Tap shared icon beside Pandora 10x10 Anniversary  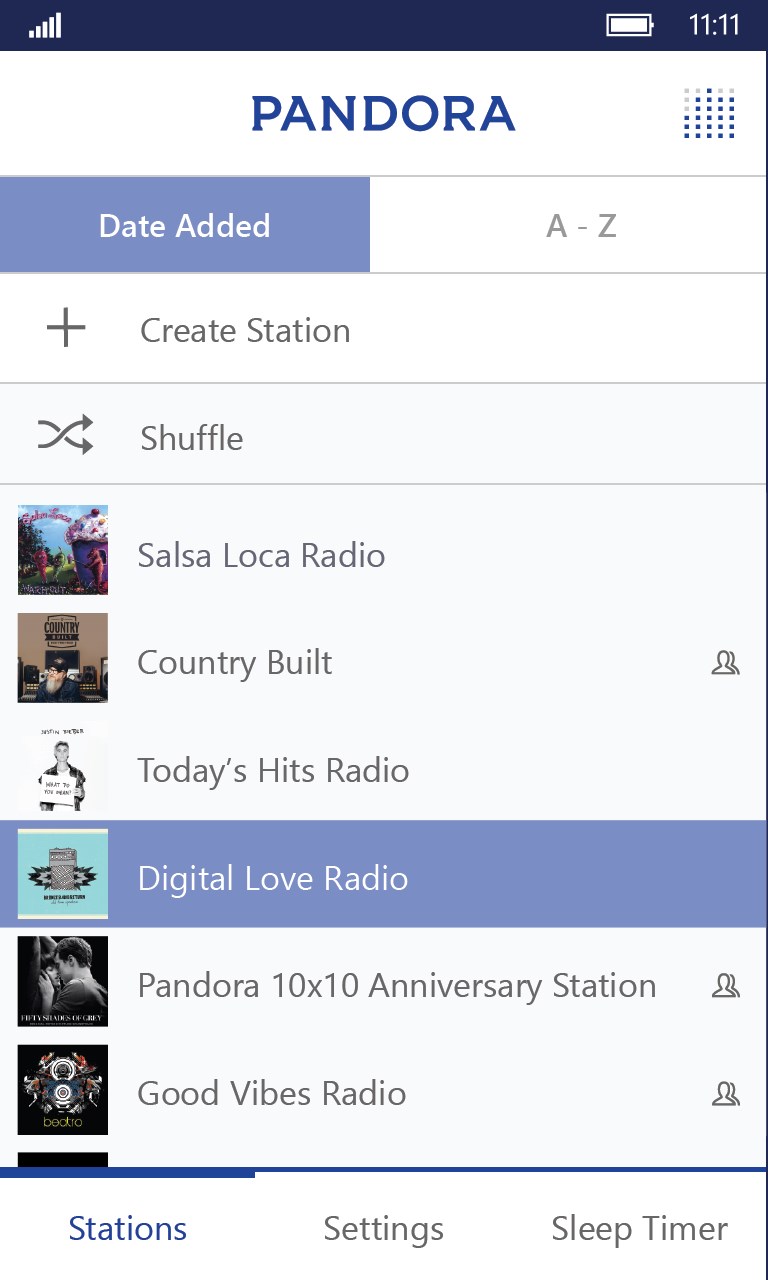click(x=725, y=986)
